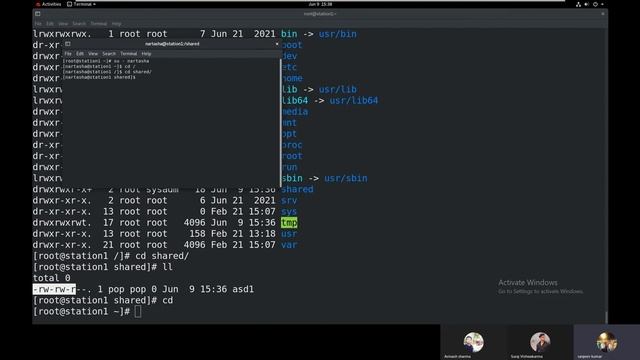The height and width of the screenshot is (360, 640).
Task: Click the 'srv' directory name
Action: (289, 200)
